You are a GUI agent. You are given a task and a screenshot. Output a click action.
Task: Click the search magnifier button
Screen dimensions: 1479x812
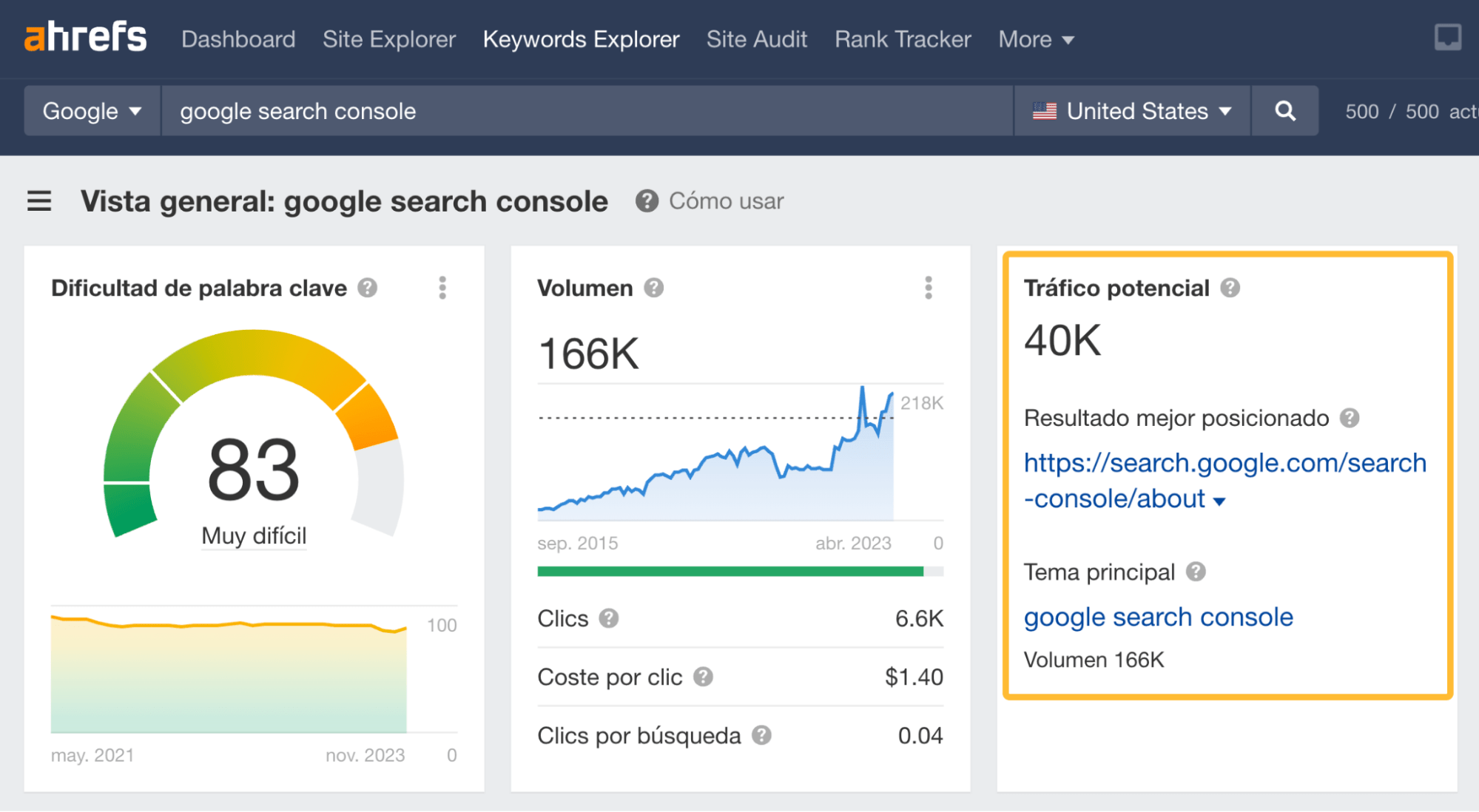[x=1285, y=111]
